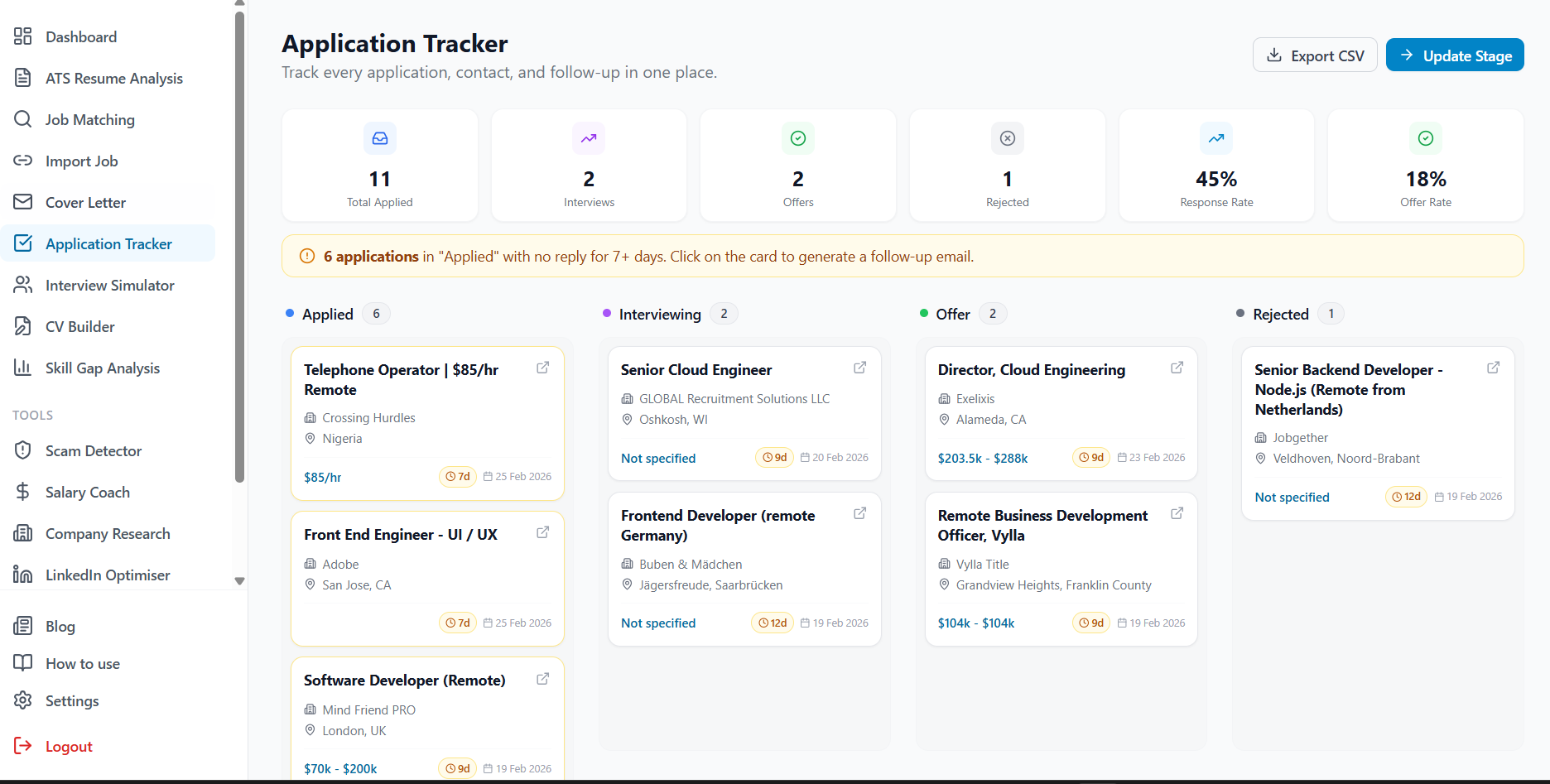Image resolution: width=1550 pixels, height=784 pixels.
Task: Click the Update Stage button
Action: 1455,55
